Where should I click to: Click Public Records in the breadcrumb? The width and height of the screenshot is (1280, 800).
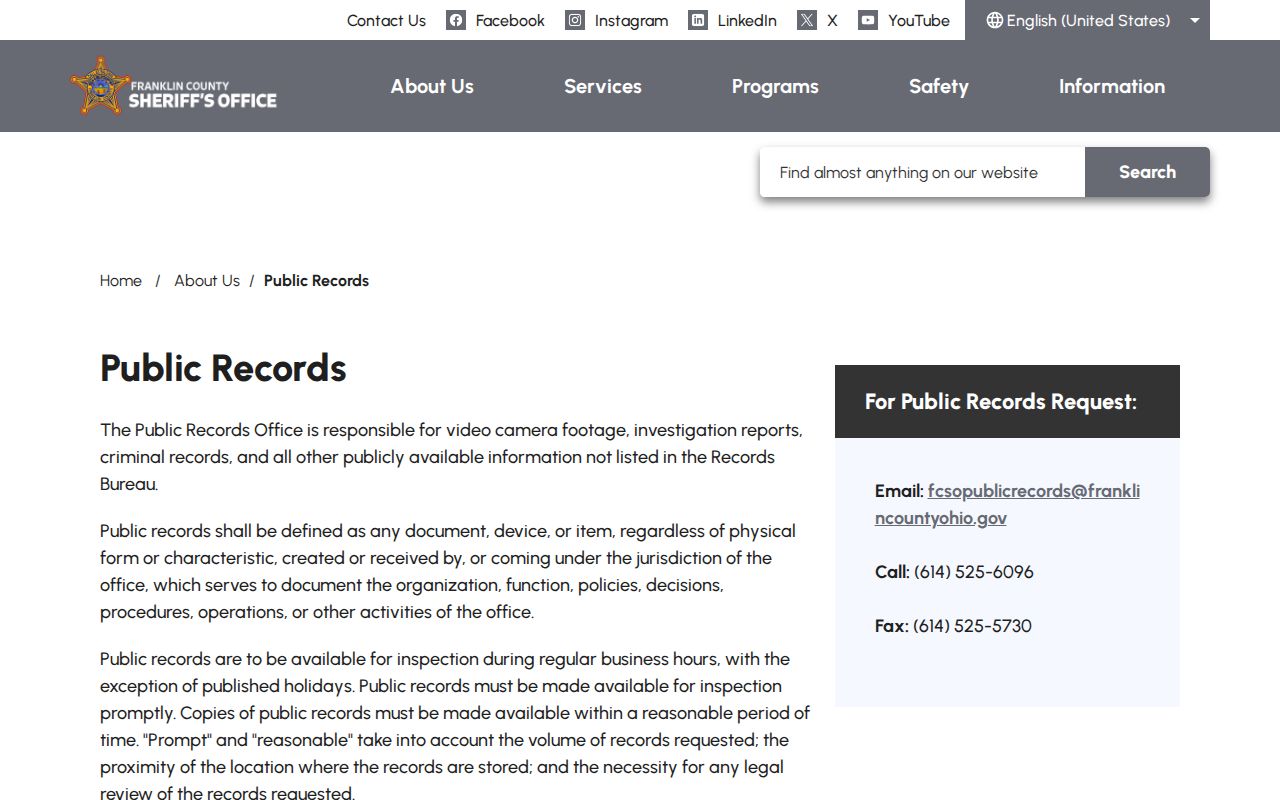pos(316,281)
